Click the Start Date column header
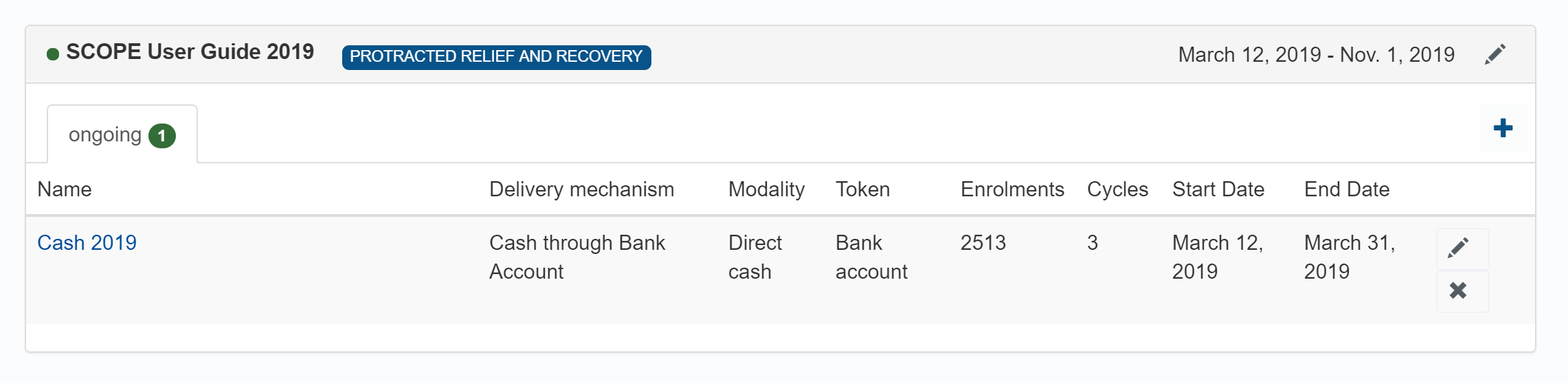The image size is (1568, 383). tap(1218, 189)
